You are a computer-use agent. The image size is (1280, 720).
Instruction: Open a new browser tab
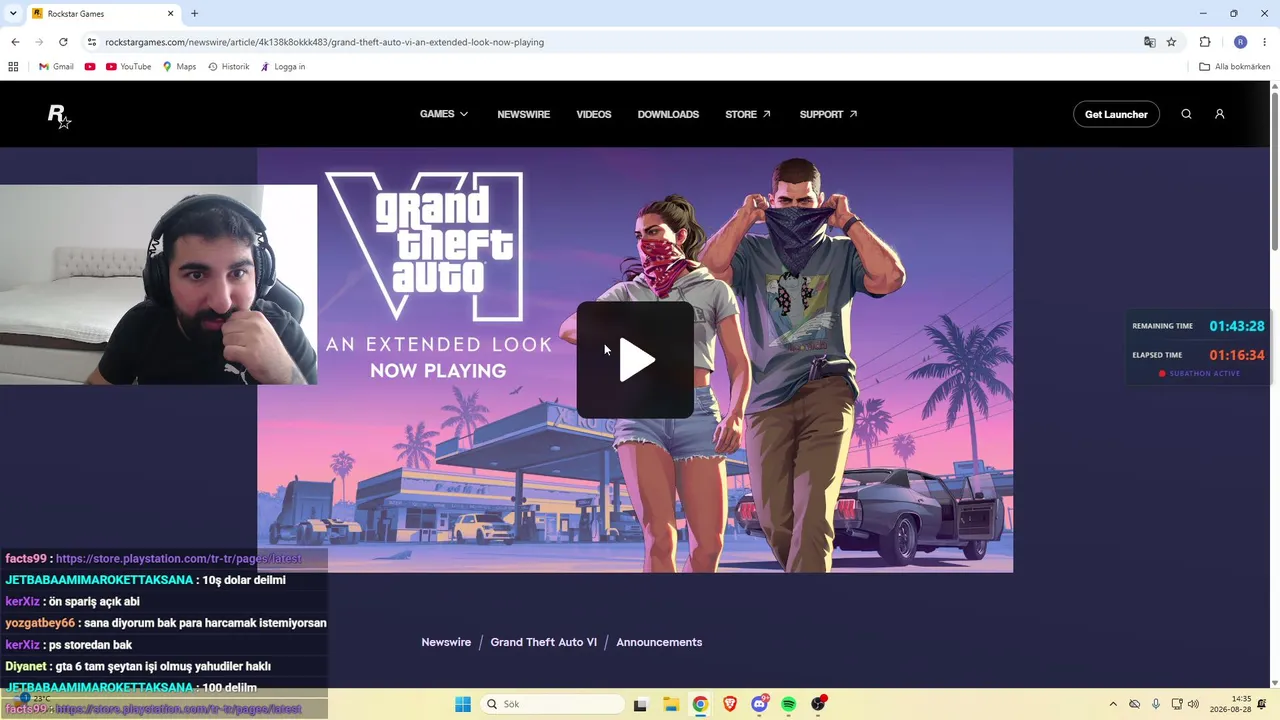coord(194,14)
